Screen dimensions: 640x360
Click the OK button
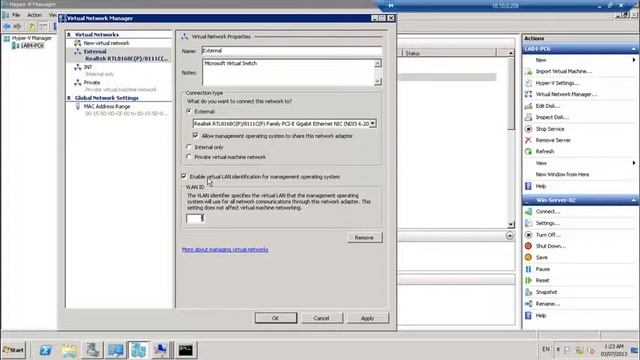276,318
